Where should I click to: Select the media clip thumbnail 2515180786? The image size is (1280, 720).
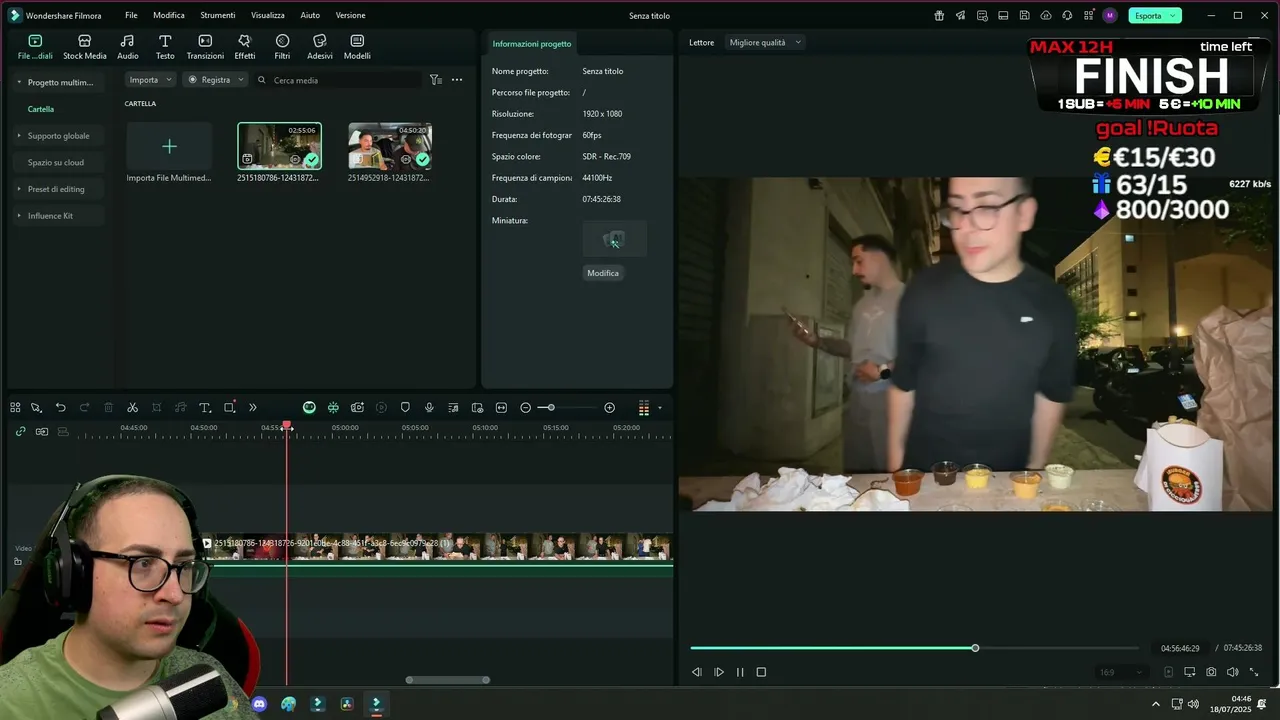click(x=279, y=146)
